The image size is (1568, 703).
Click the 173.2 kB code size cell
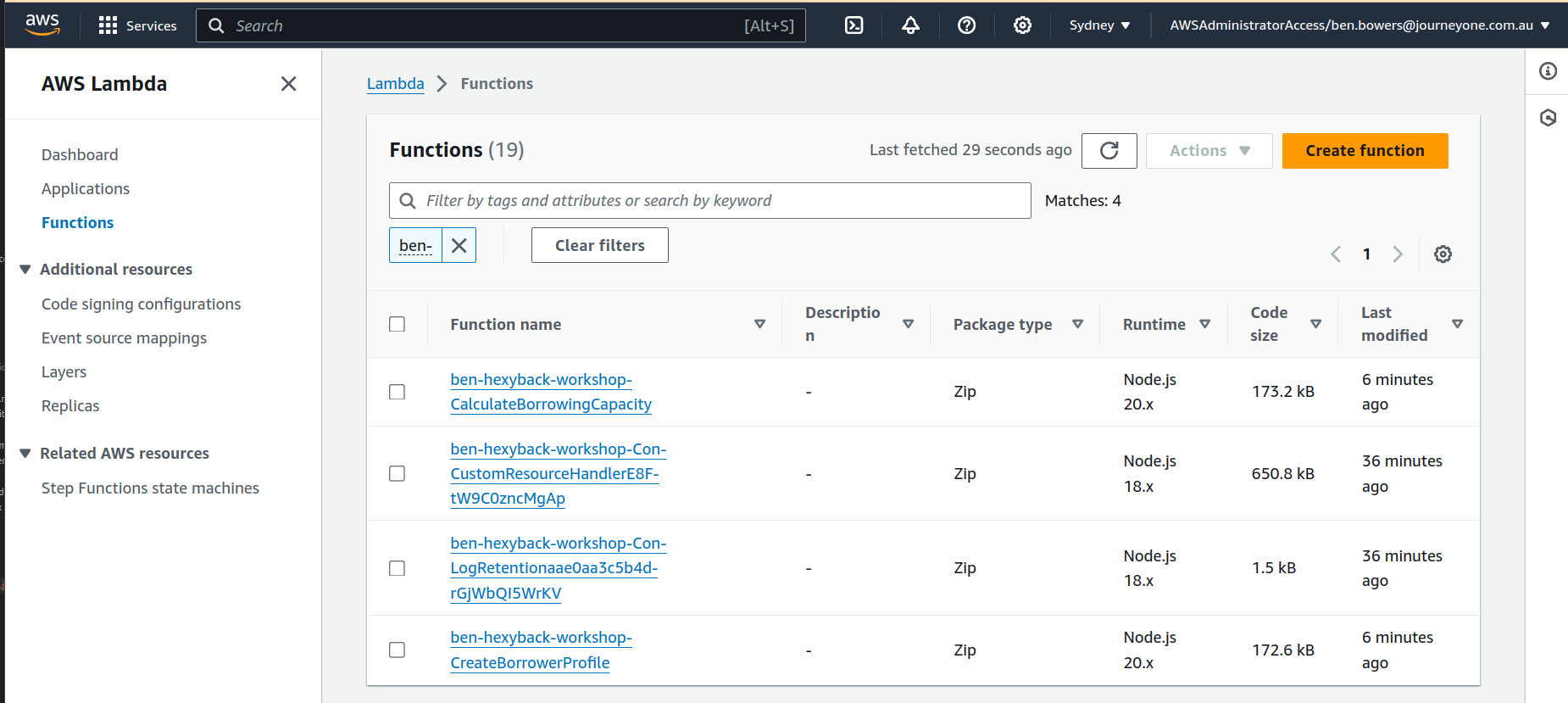click(x=1283, y=392)
